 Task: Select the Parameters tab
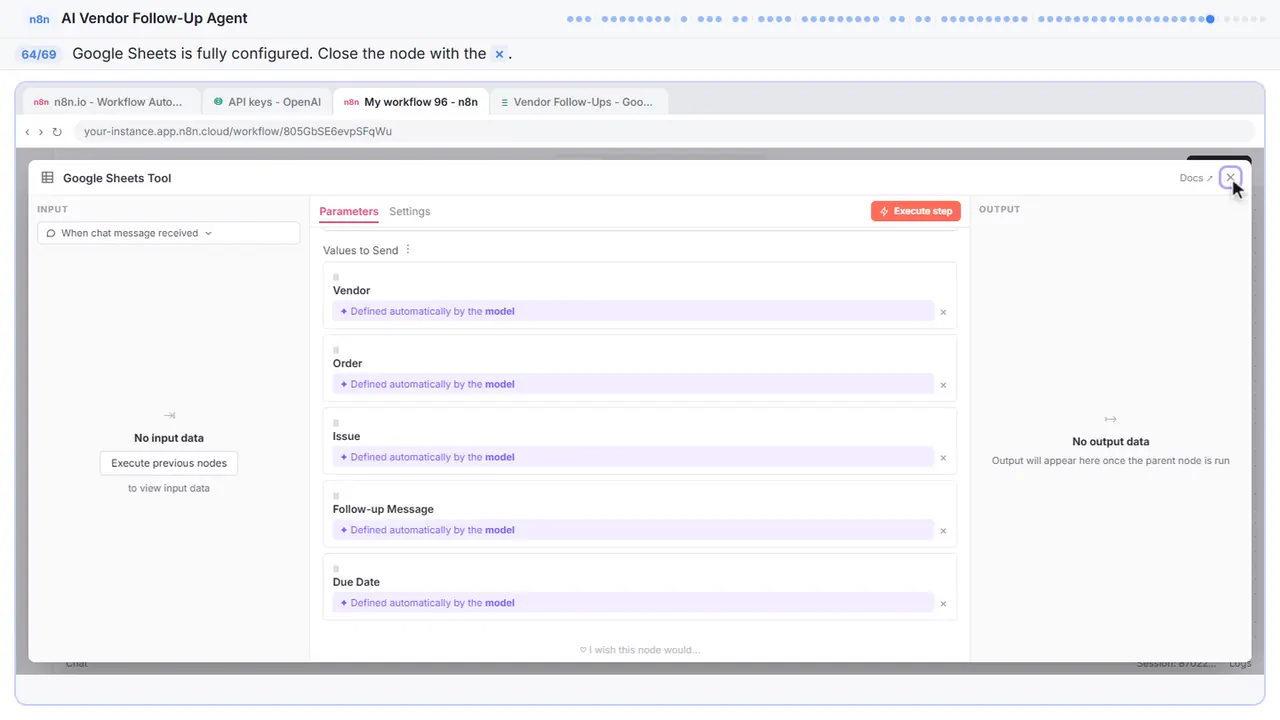tap(349, 211)
